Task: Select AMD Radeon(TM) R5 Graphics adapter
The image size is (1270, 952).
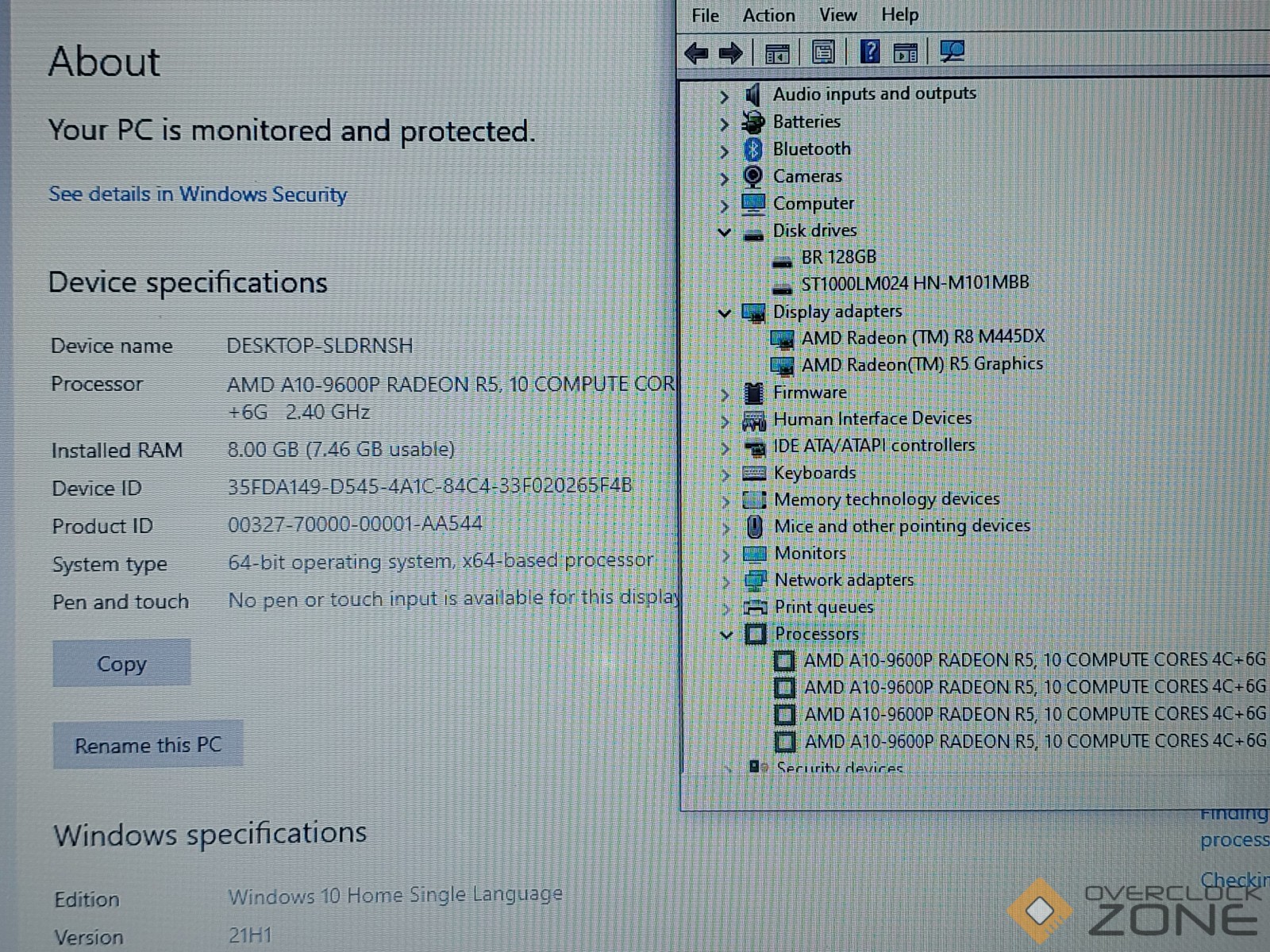Action: tap(922, 364)
